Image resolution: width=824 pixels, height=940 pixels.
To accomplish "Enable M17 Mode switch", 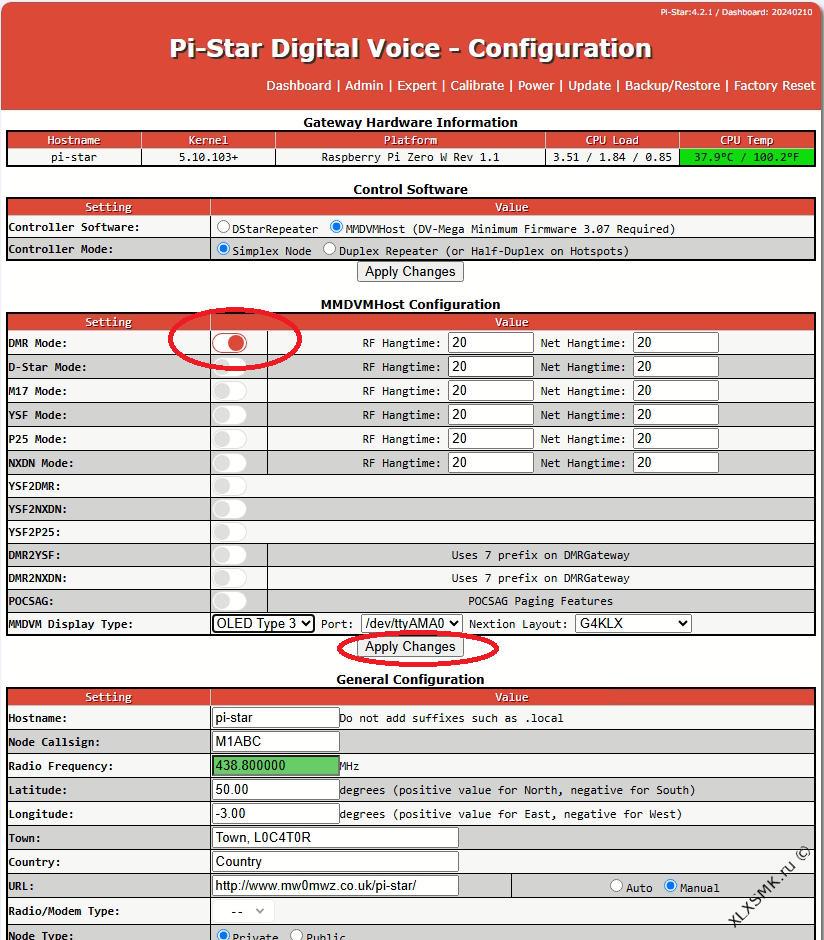I will [x=230, y=391].
